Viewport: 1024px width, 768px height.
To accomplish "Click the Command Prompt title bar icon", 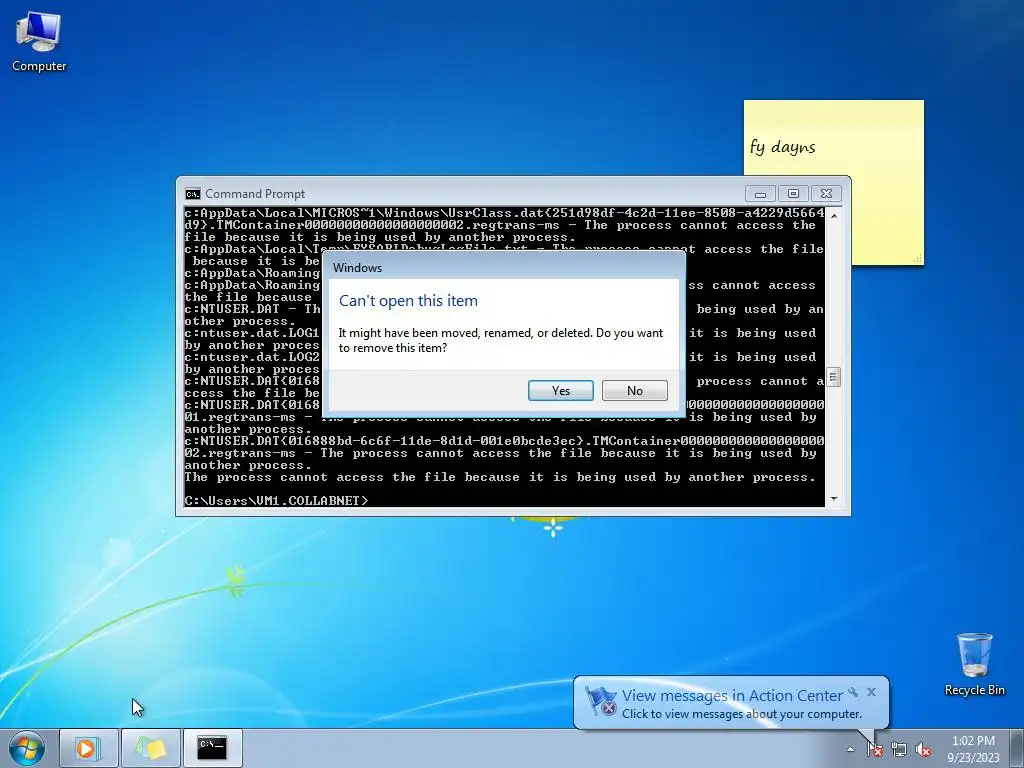I will [193, 194].
